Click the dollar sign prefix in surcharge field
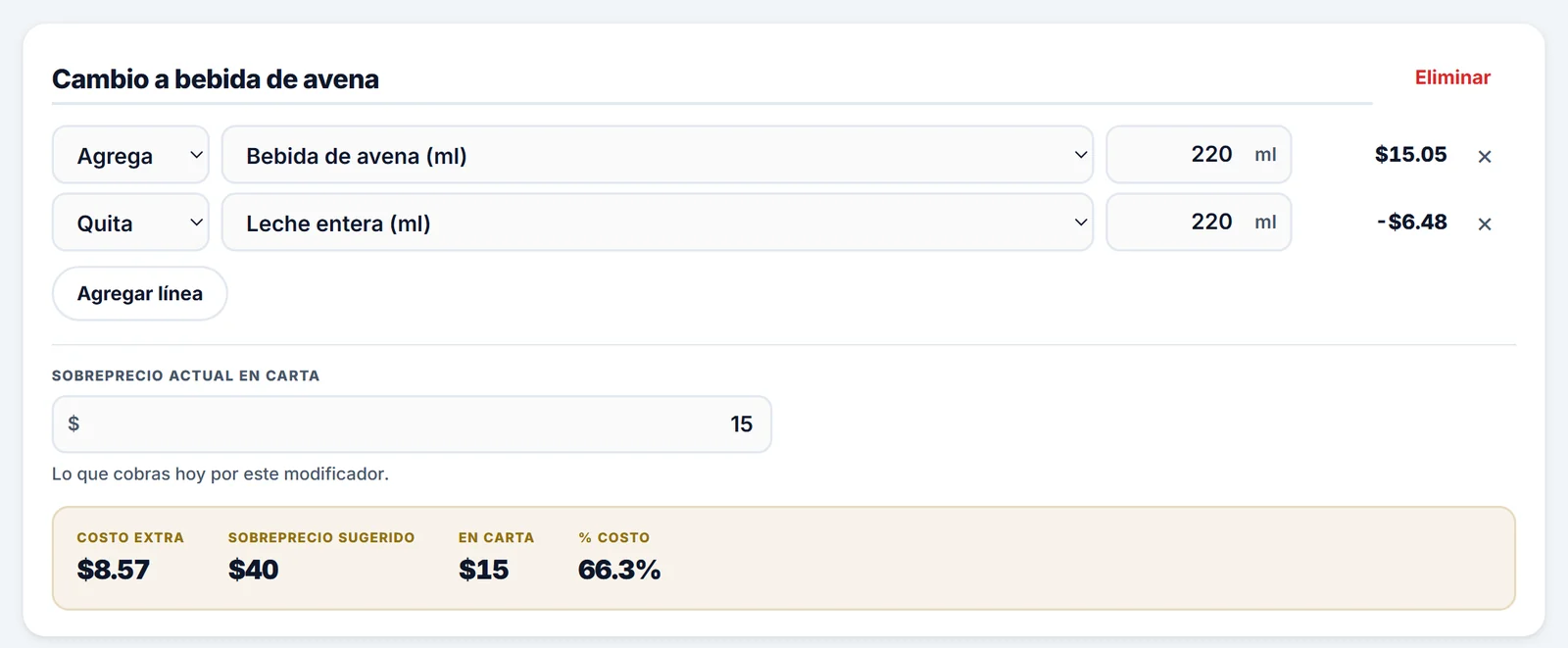Image resolution: width=1568 pixels, height=648 pixels. click(x=73, y=424)
